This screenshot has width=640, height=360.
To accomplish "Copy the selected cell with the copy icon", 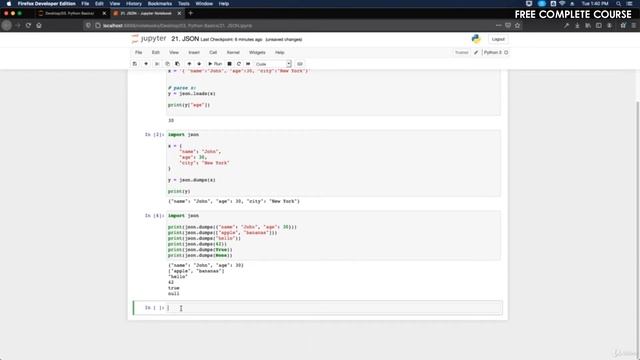I will 167,64.
